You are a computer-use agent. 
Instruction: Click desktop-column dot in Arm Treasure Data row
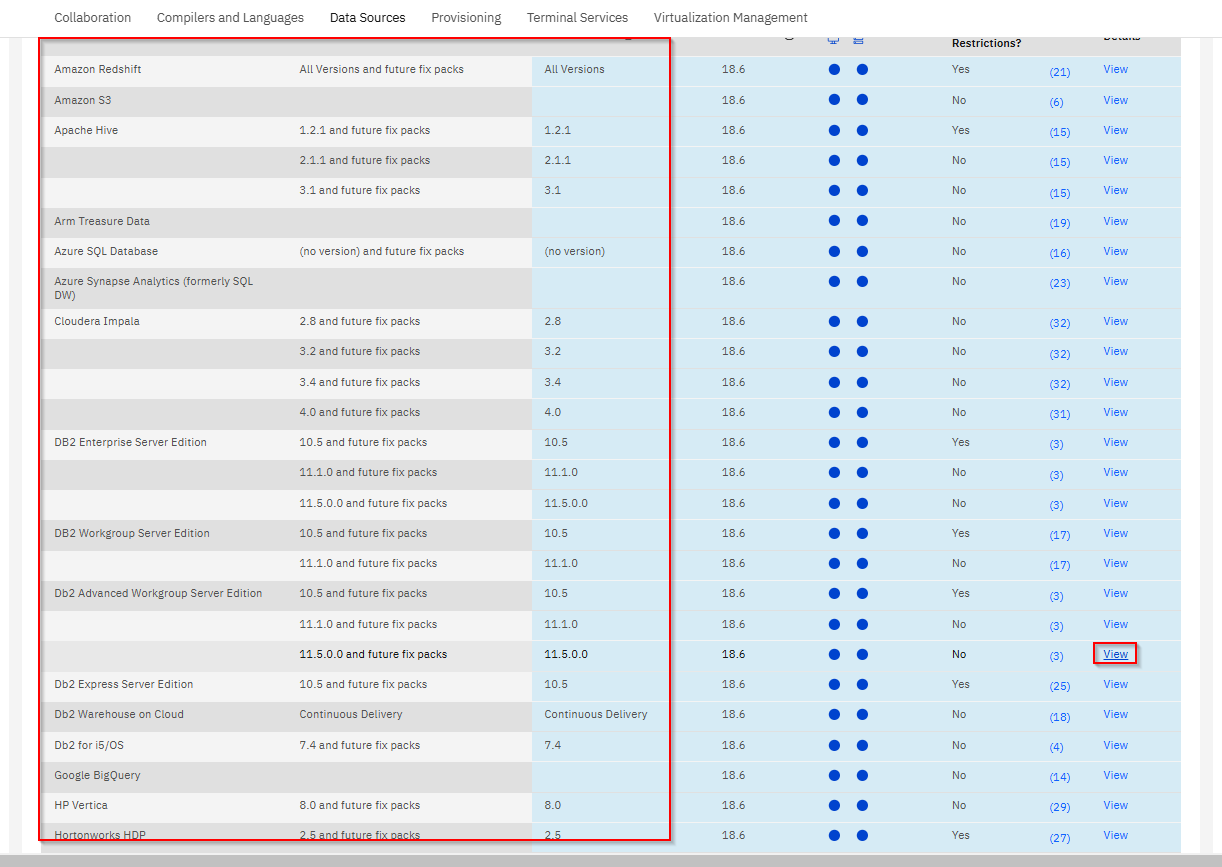[x=834, y=221]
